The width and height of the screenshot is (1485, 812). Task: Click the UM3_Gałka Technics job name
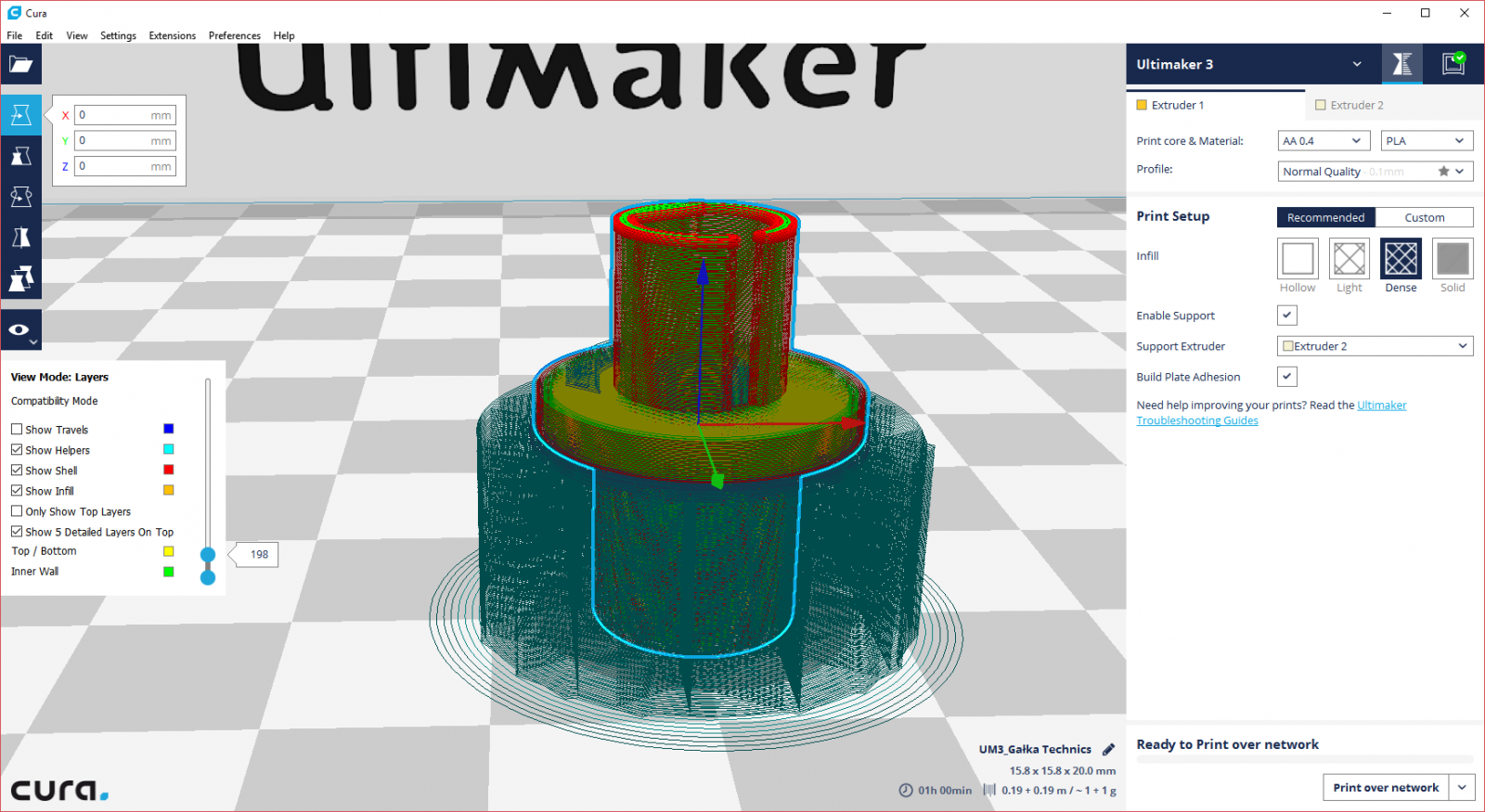(x=1035, y=749)
